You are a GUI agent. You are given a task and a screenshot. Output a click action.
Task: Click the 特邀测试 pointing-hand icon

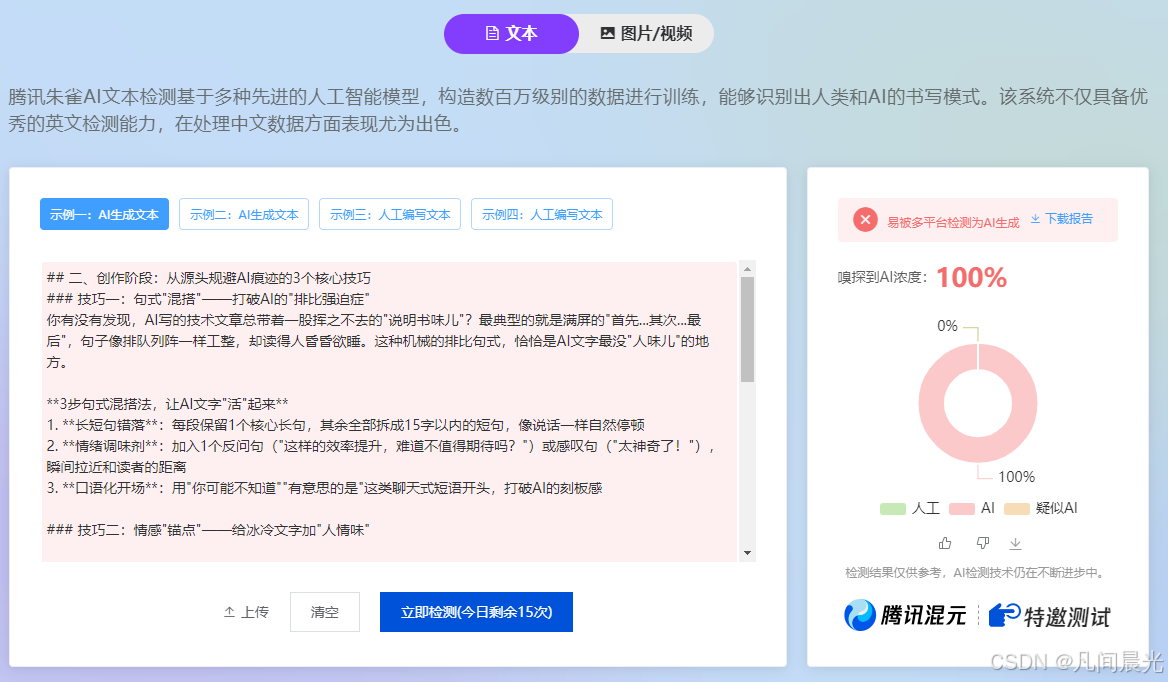click(x=1004, y=616)
